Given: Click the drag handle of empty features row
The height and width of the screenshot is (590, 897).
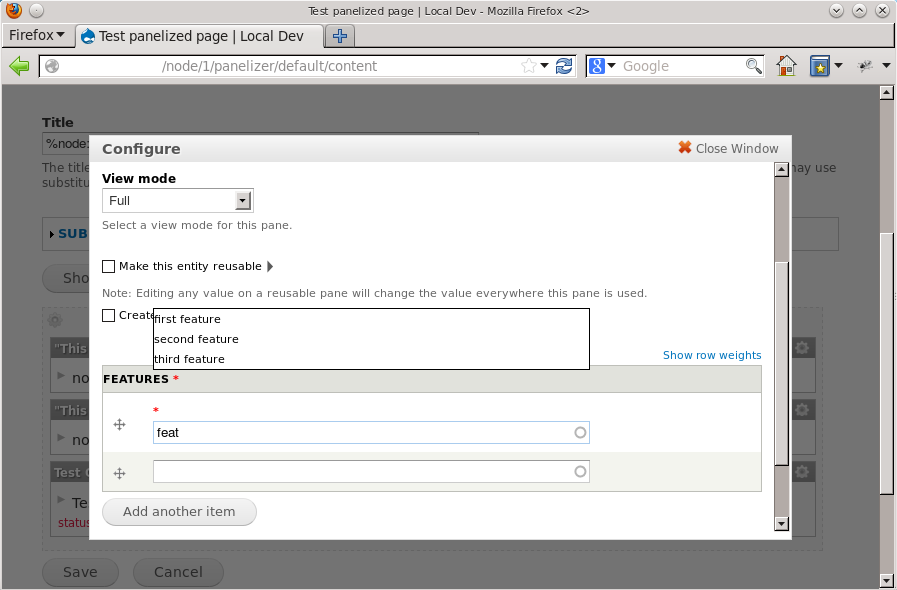Looking at the screenshot, I should click(x=120, y=473).
